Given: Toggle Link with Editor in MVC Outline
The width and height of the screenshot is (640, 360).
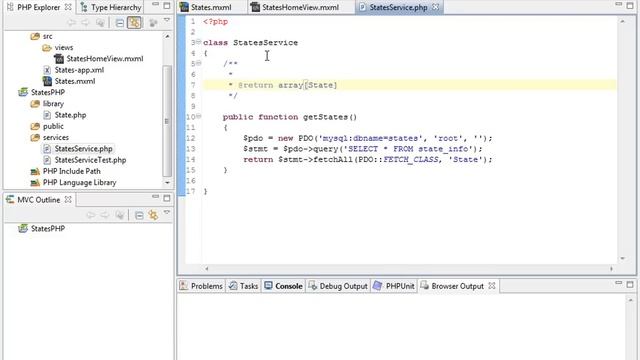Looking at the screenshot, I should (x=153, y=215).
